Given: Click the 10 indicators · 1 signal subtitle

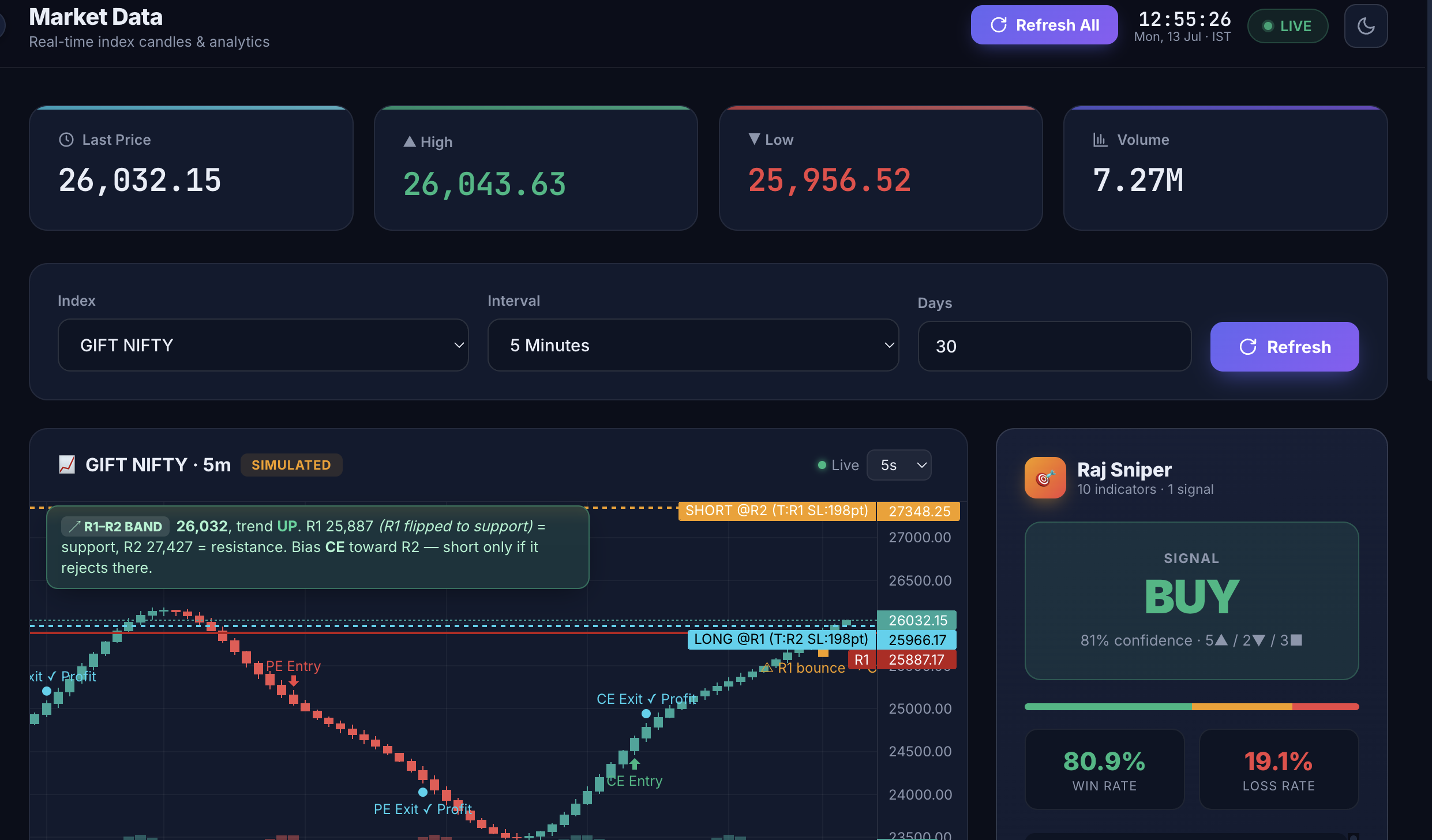Looking at the screenshot, I should [1145, 489].
